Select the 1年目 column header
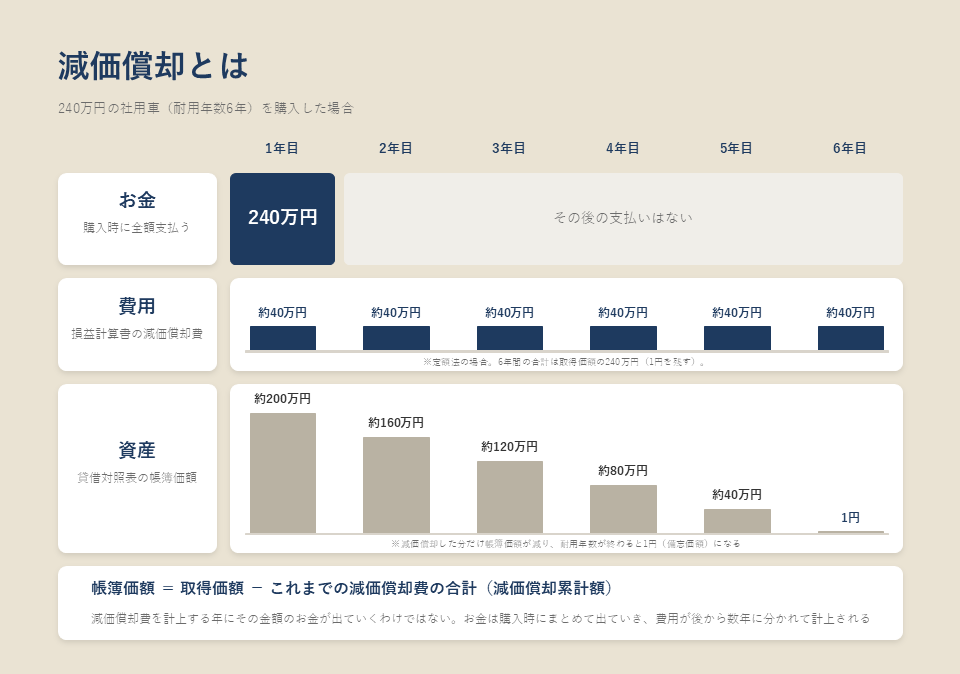 coord(282,148)
